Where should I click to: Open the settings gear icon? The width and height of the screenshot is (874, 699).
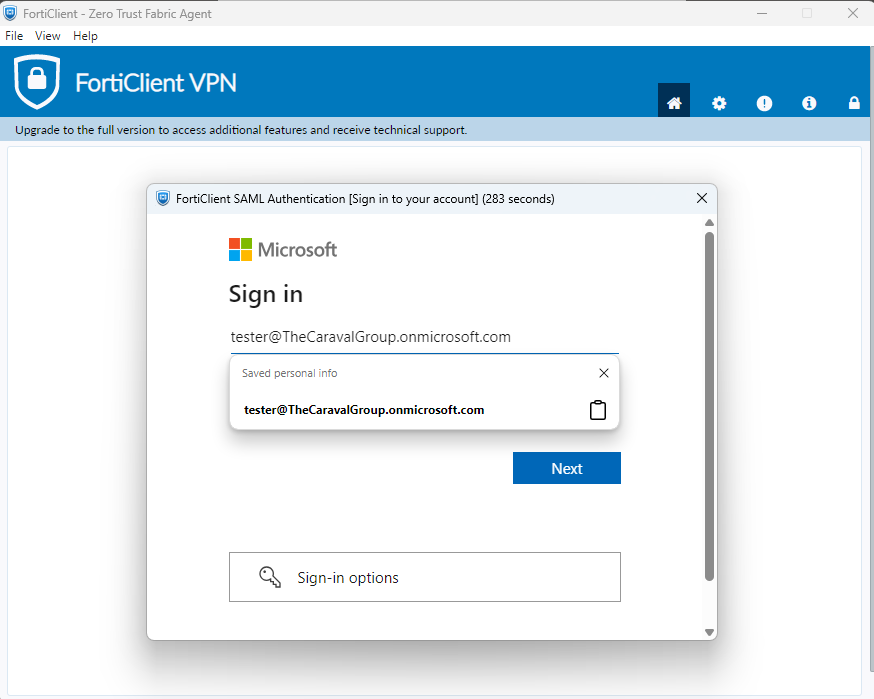pos(719,103)
